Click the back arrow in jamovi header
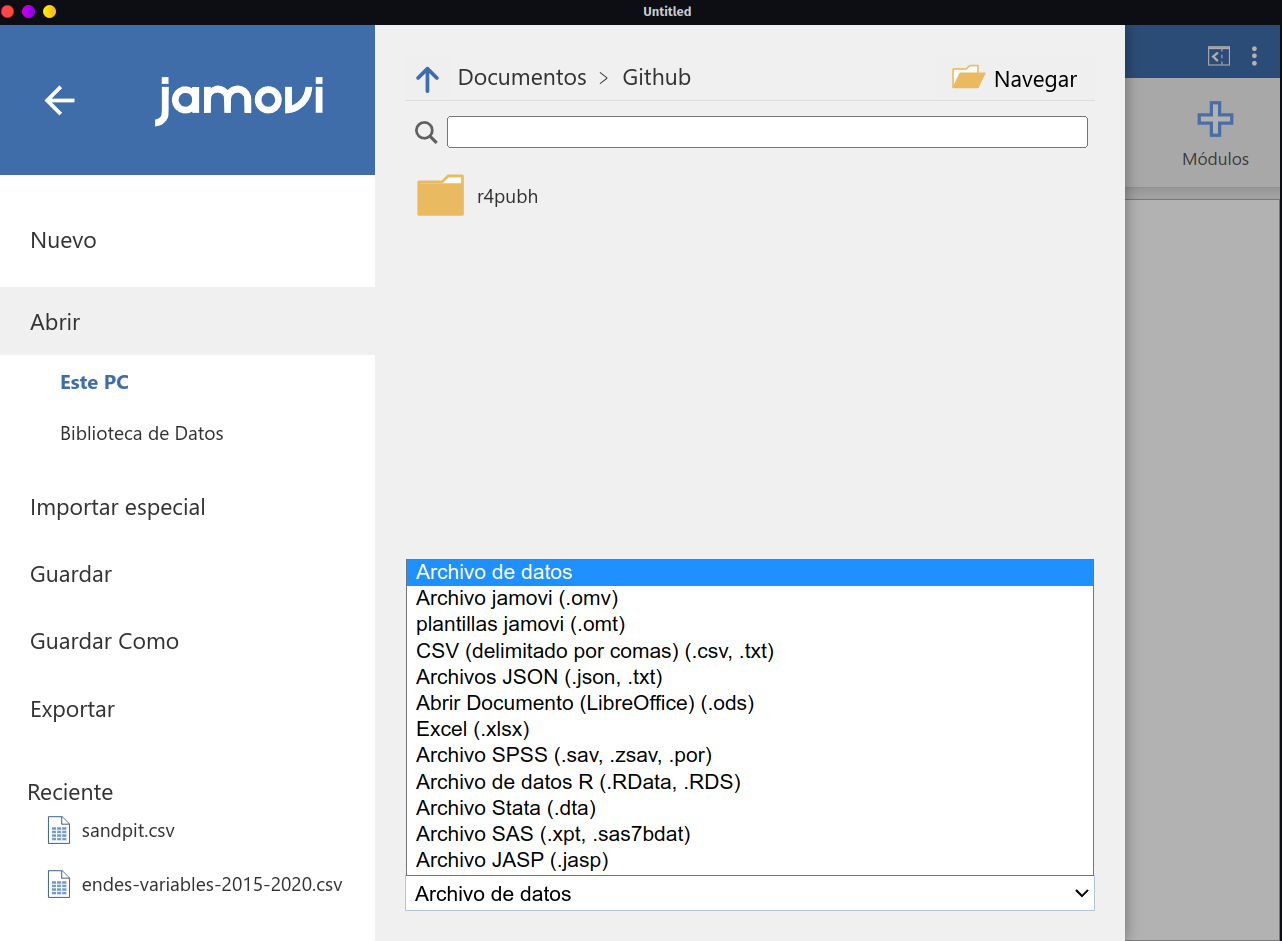The width and height of the screenshot is (1282, 941). coord(60,100)
